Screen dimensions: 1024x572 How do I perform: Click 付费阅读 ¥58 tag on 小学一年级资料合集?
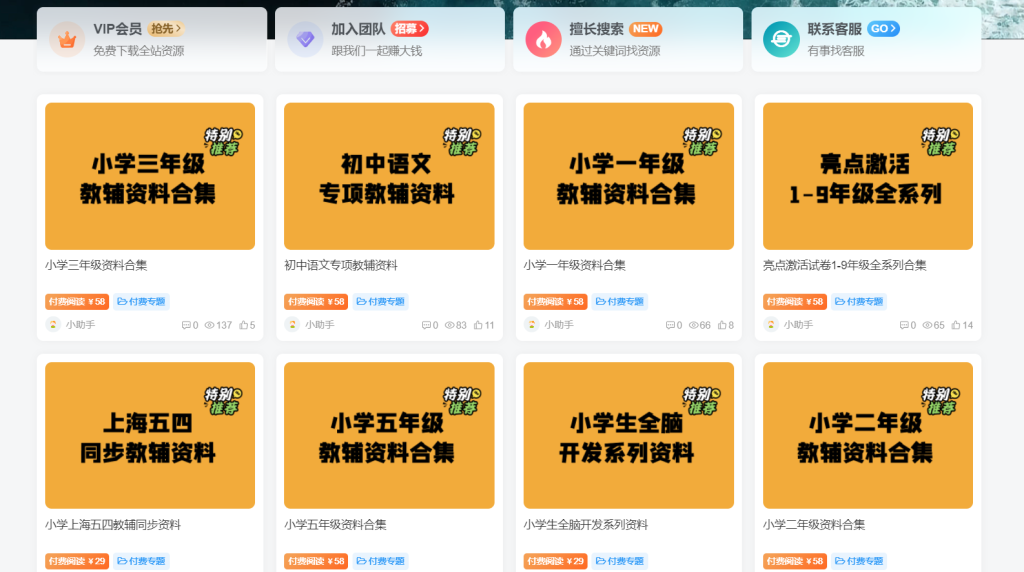(555, 301)
